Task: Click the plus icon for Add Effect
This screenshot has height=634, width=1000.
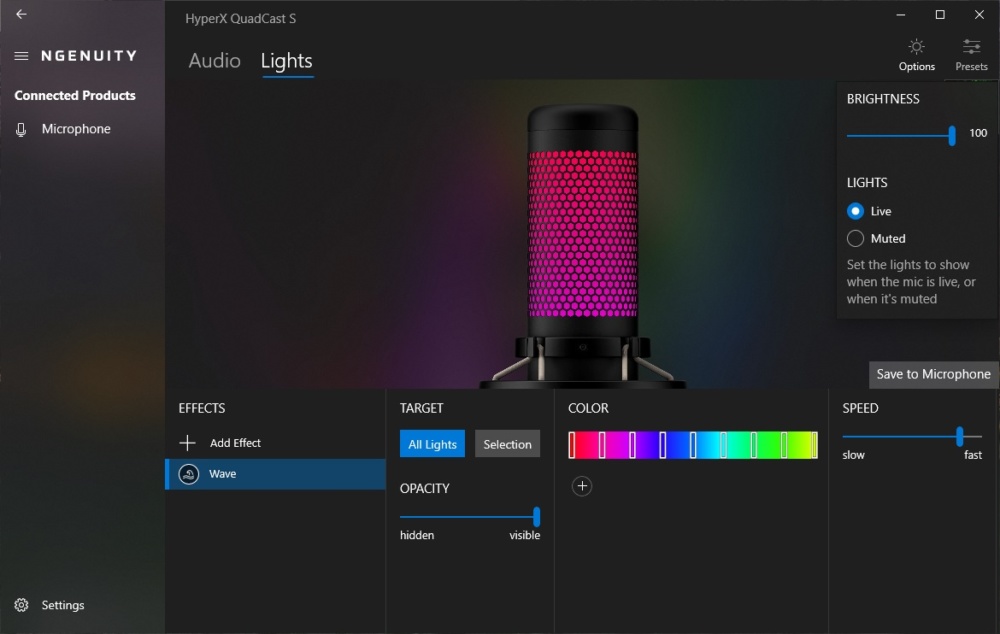Action: (188, 443)
